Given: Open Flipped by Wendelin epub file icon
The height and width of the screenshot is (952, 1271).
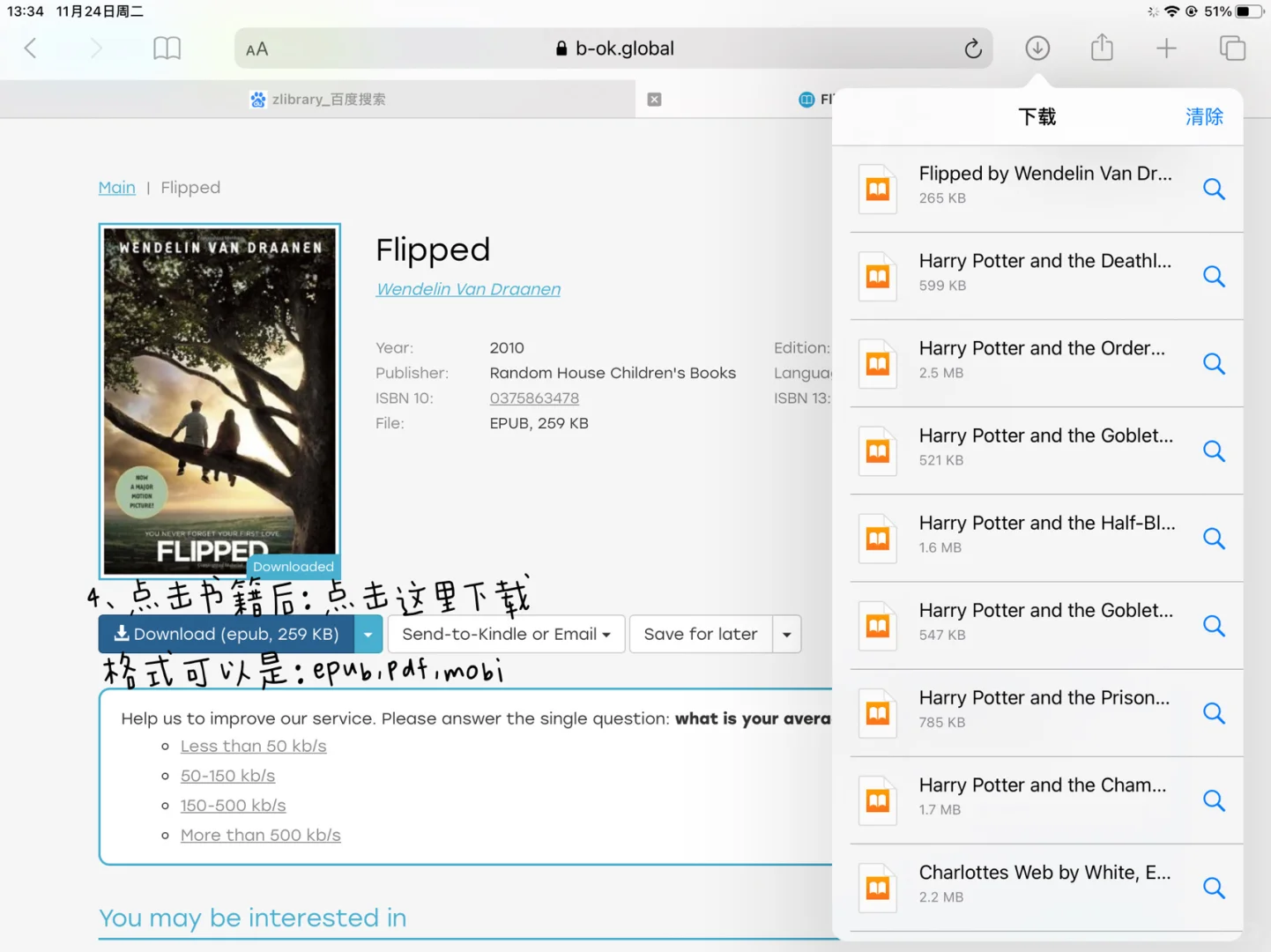Looking at the screenshot, I should (x=878, y=189).
